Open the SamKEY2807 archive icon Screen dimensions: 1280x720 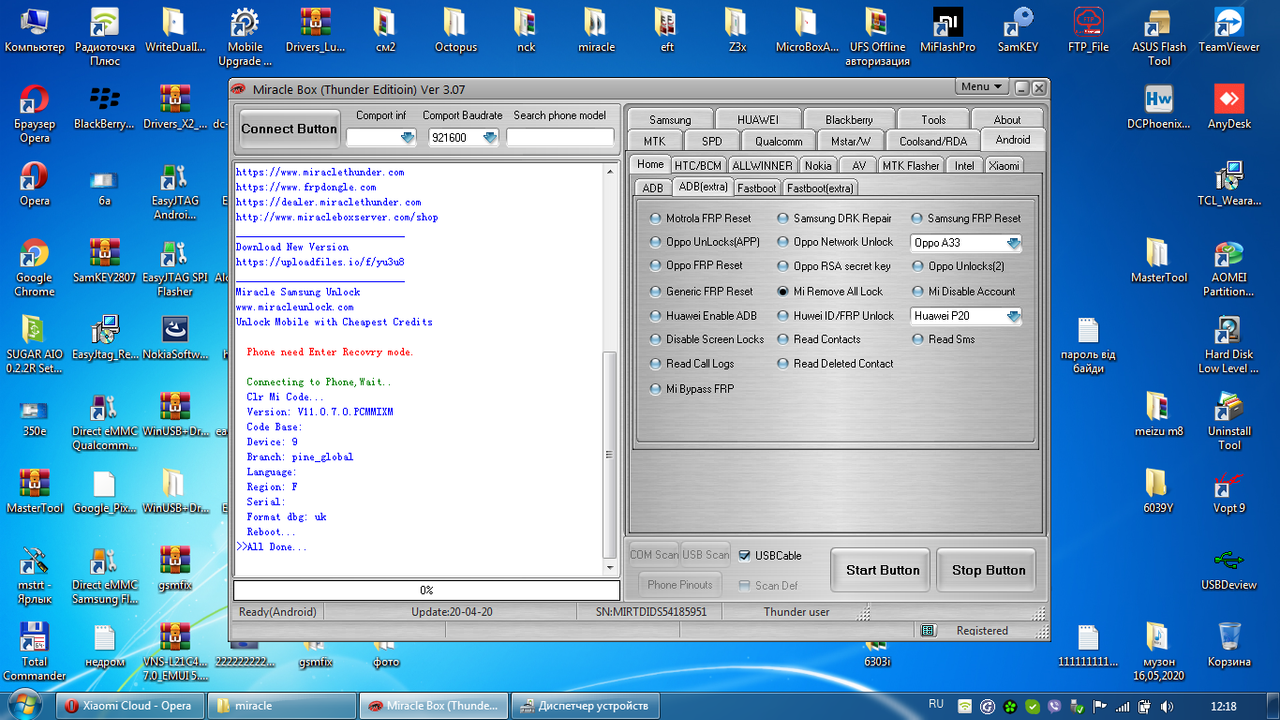(x=104, y=261)
